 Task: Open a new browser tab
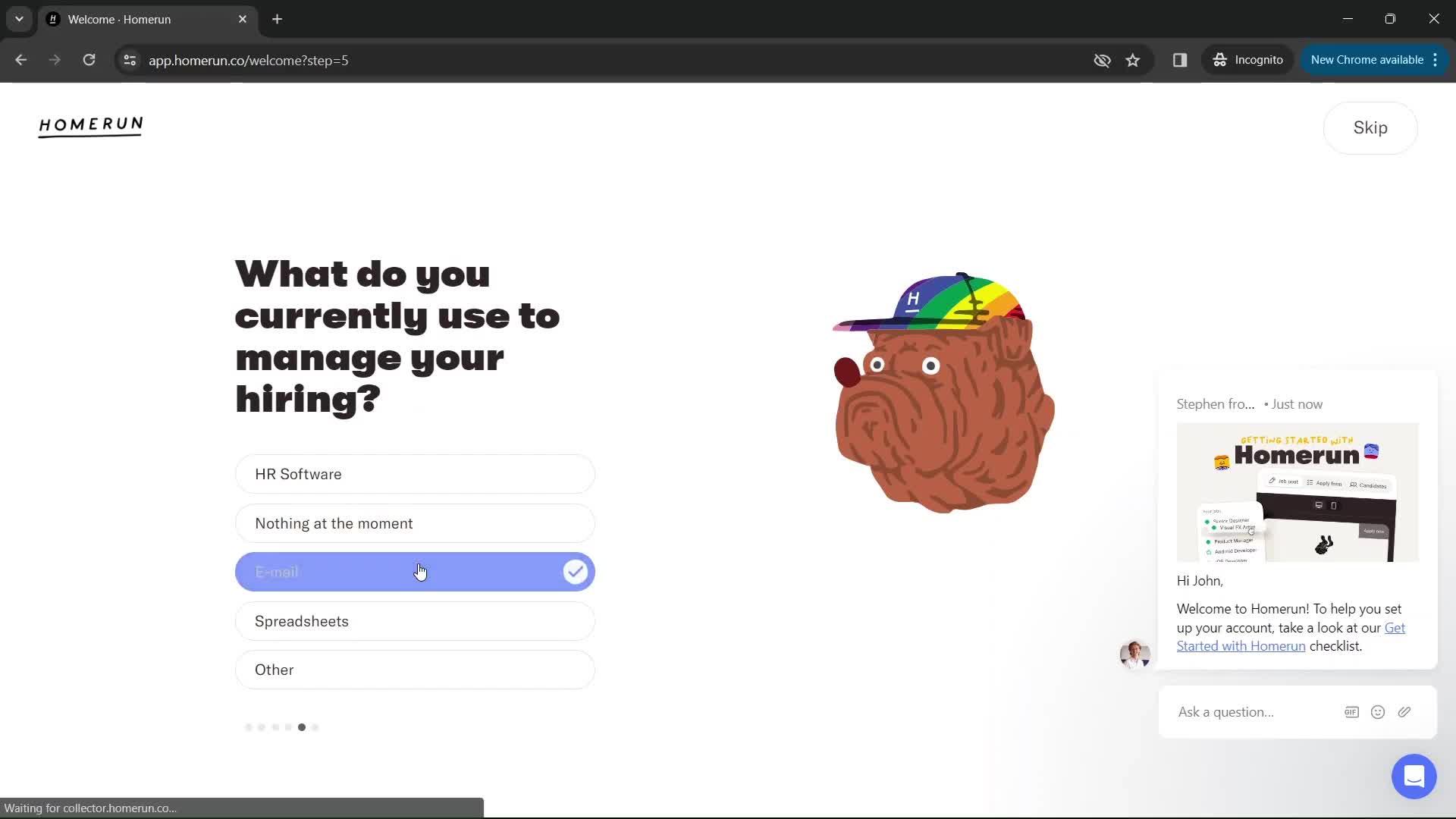(278, 19)
